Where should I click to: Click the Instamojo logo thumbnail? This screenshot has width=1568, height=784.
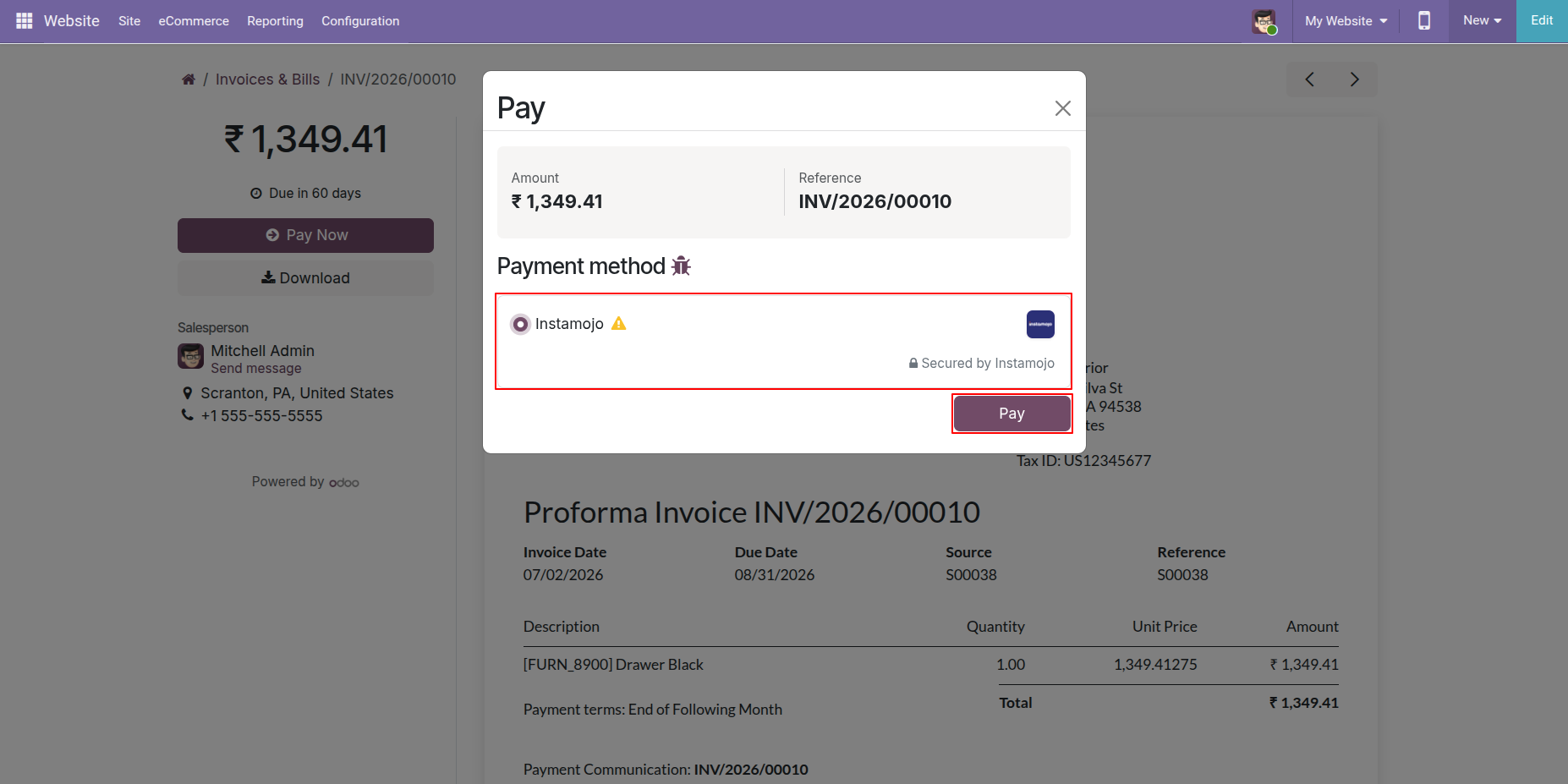coord(1040,324)
